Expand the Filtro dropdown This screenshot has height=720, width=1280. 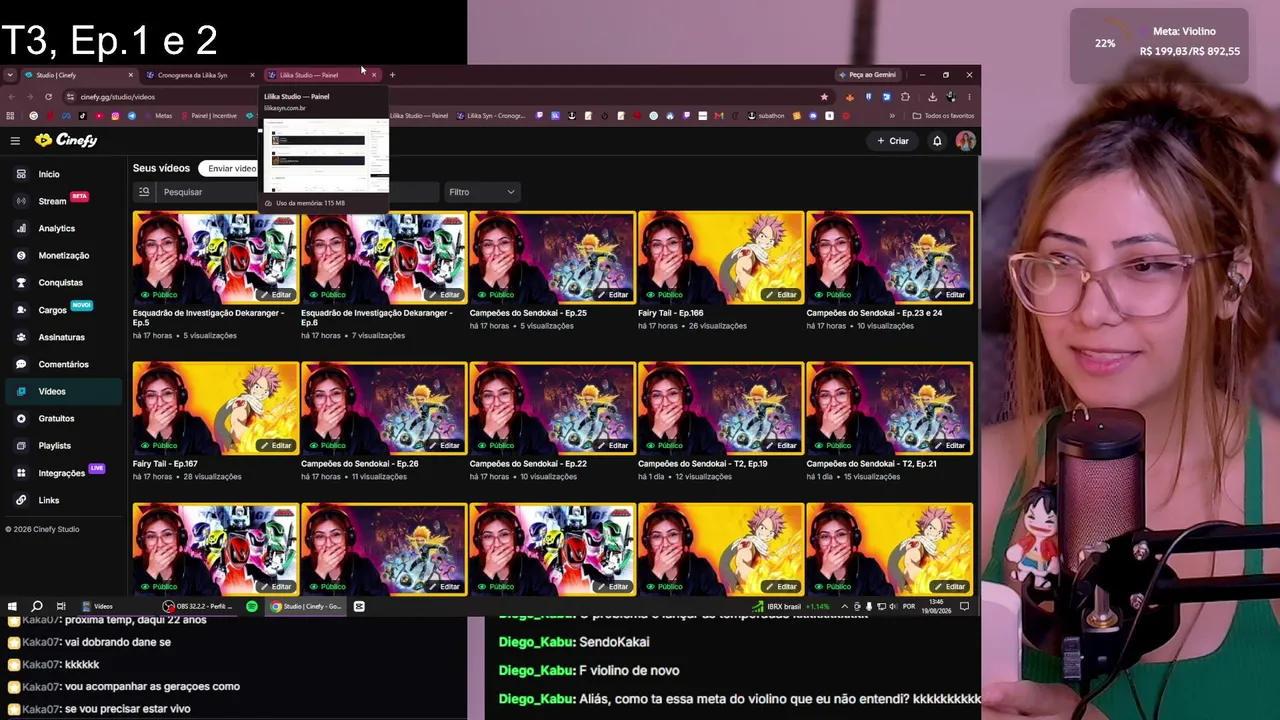(481, 192)
